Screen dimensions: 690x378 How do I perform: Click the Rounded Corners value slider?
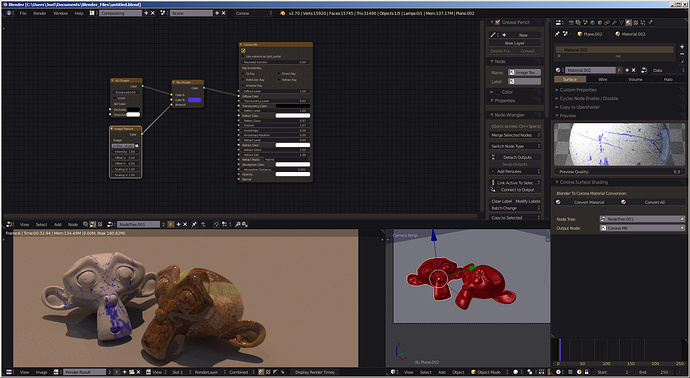point(275,62)
